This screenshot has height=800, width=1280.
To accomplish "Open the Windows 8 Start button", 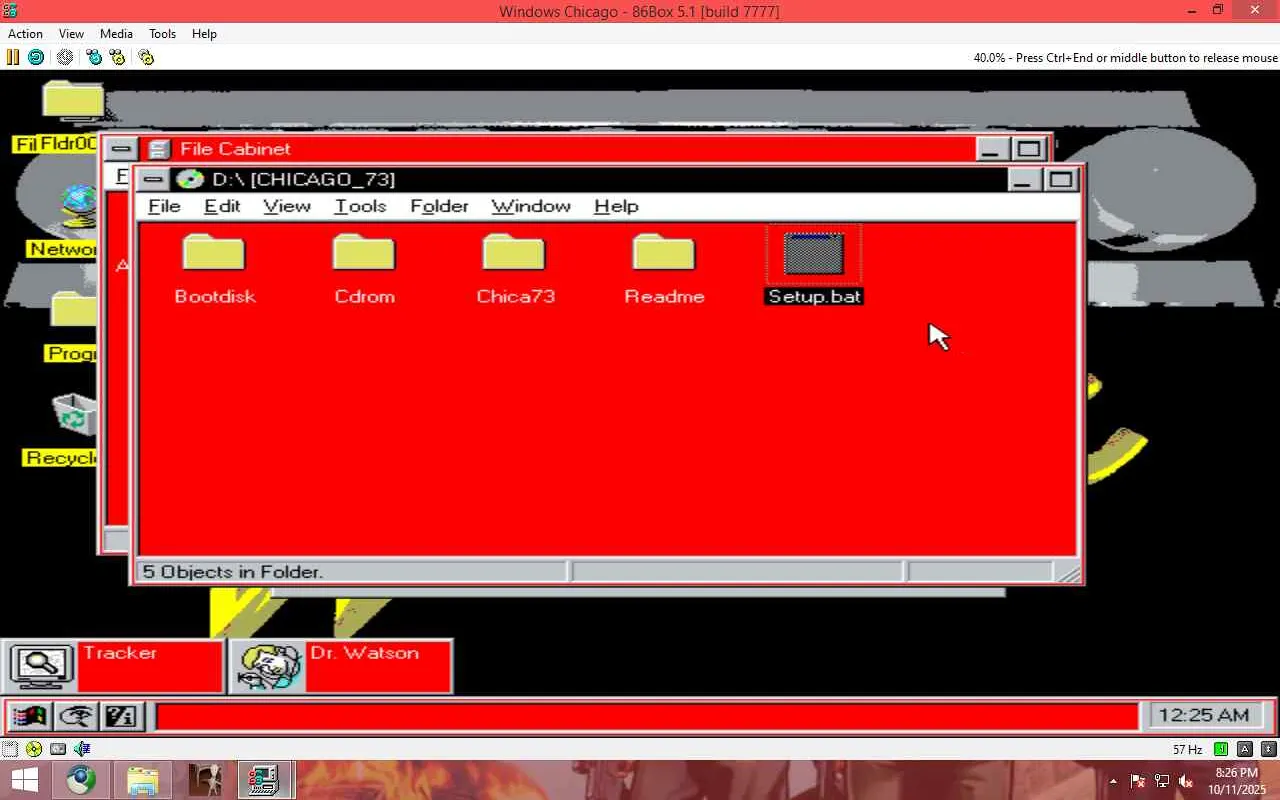I will (x=25, y=780).
